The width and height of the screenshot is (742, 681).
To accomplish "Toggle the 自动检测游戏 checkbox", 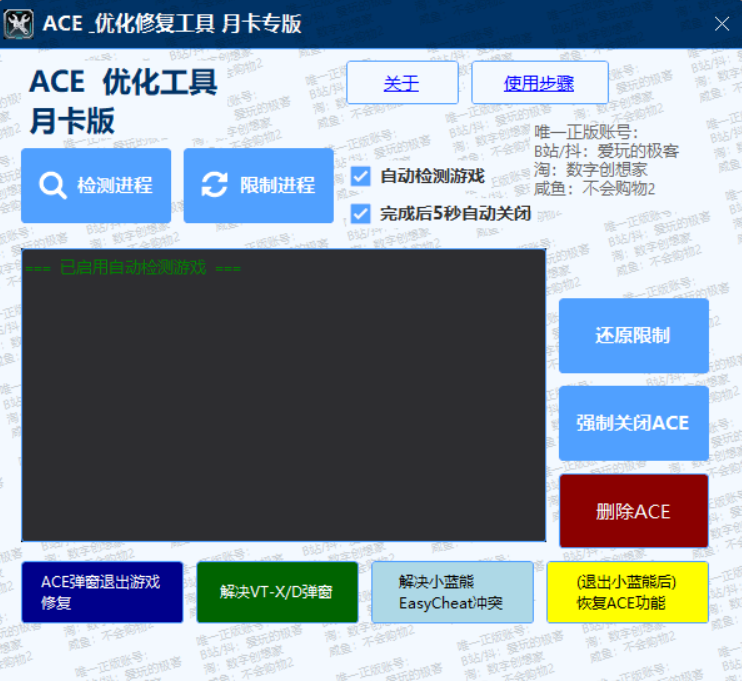I will [x=361, y=177].
